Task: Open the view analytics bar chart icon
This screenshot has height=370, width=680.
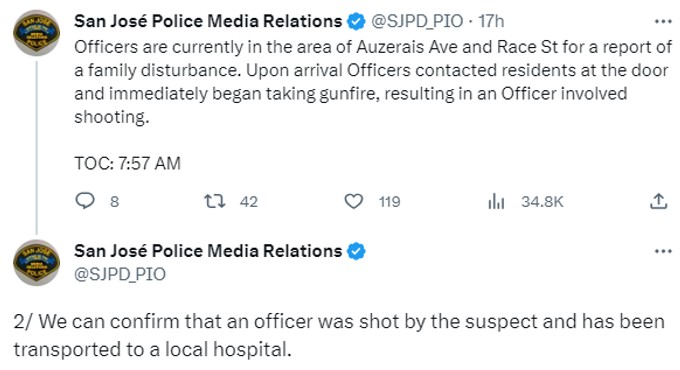Action: [496, 201]
